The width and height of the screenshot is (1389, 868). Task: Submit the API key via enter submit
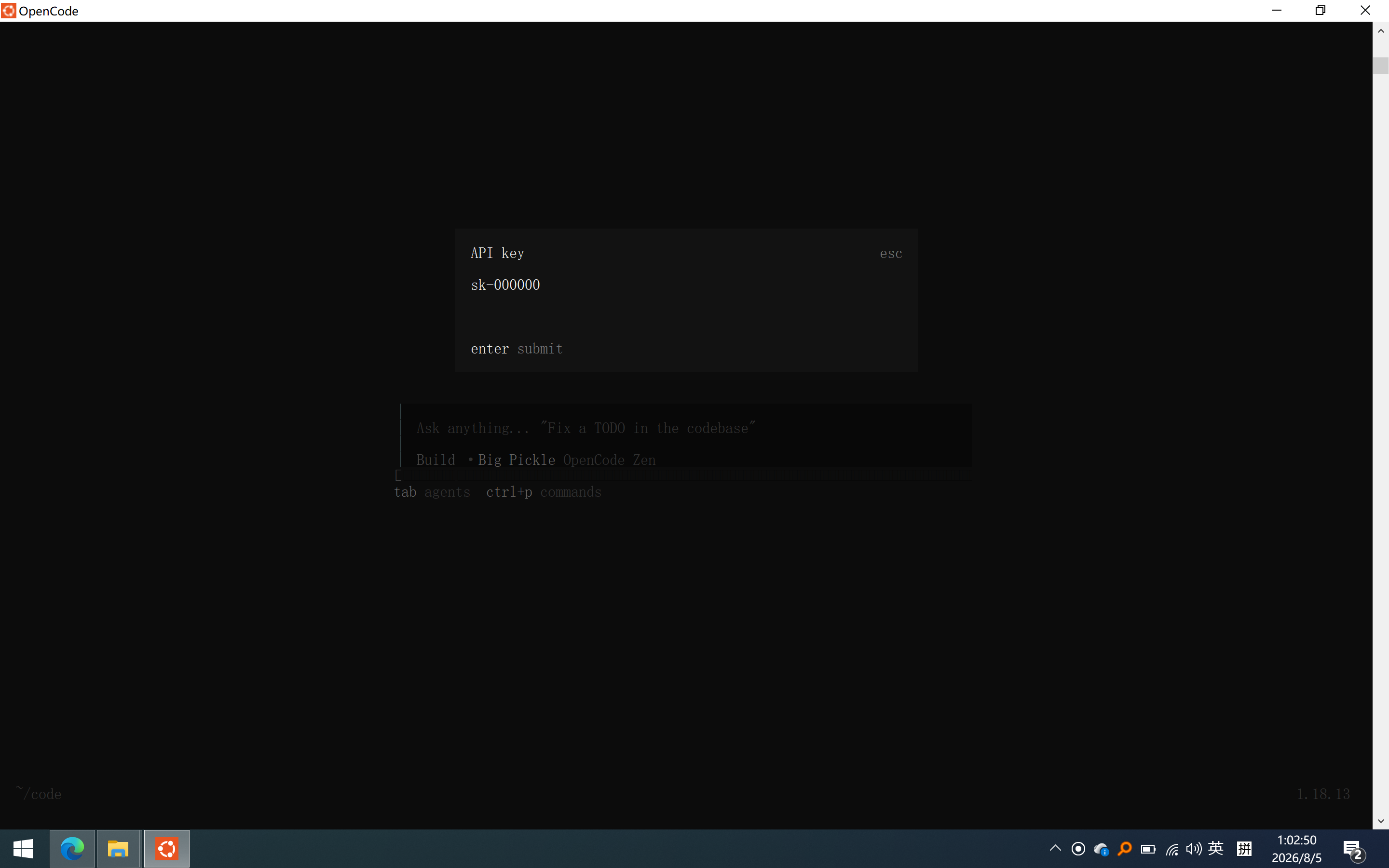(517, 349)
